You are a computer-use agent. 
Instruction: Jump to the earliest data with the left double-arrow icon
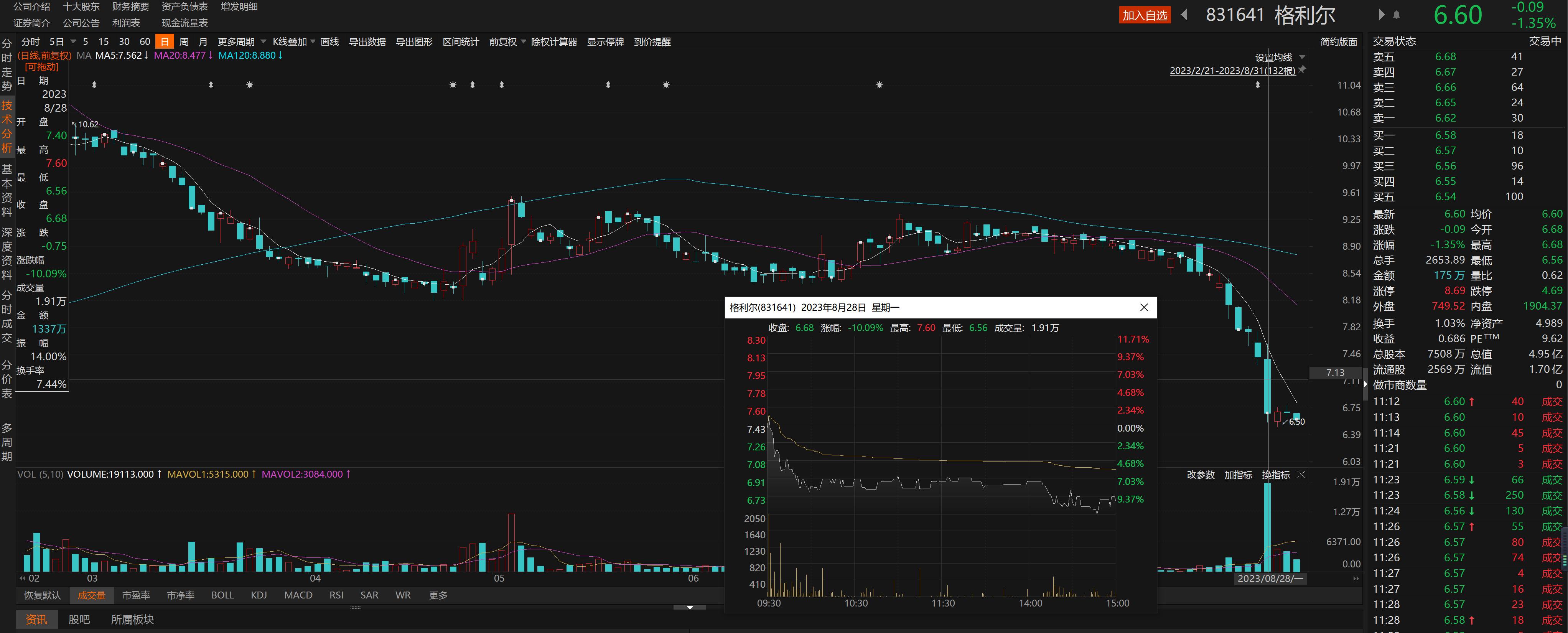click(x=23, y=578)
